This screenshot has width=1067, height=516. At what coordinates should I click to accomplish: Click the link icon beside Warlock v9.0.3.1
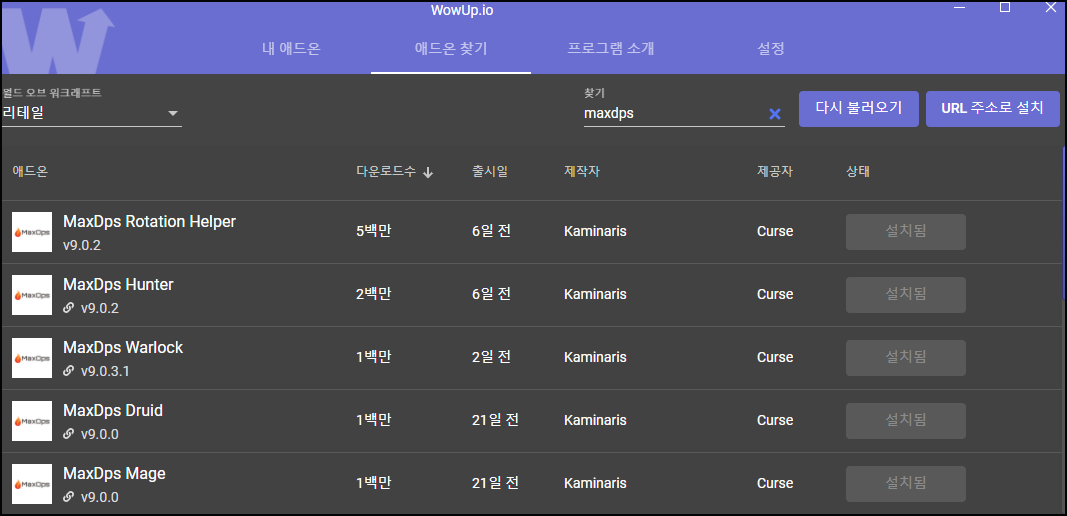pos(68,371)
